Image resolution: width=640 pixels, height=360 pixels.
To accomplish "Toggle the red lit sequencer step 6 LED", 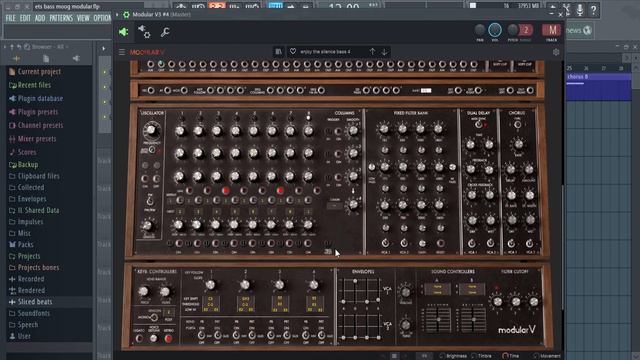I will [x=280, y=191].
